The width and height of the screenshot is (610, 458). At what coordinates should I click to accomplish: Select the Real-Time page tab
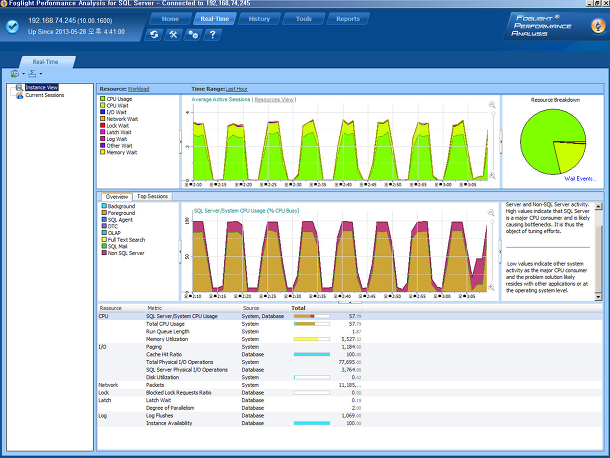46,62
